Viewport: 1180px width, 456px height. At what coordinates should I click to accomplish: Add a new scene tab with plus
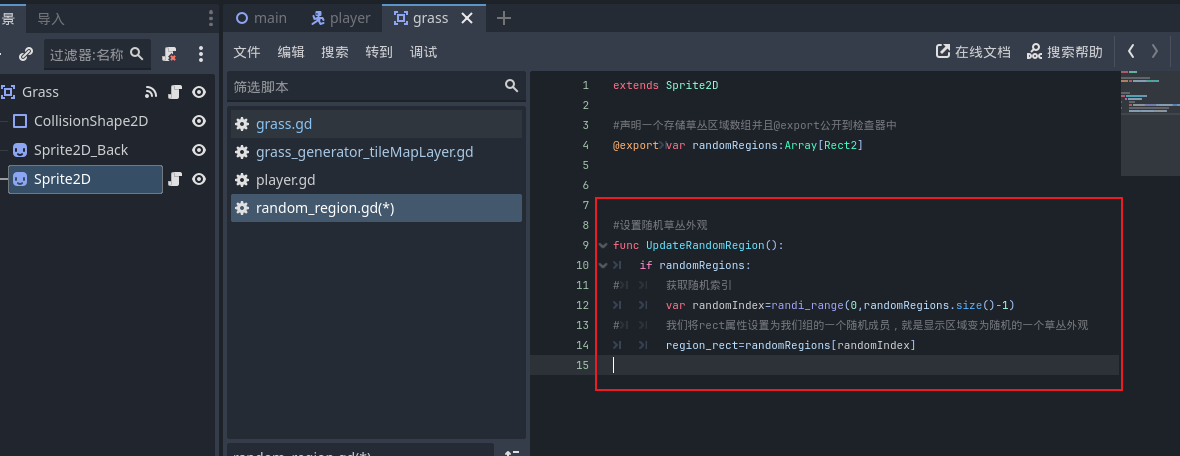[503, 19]
